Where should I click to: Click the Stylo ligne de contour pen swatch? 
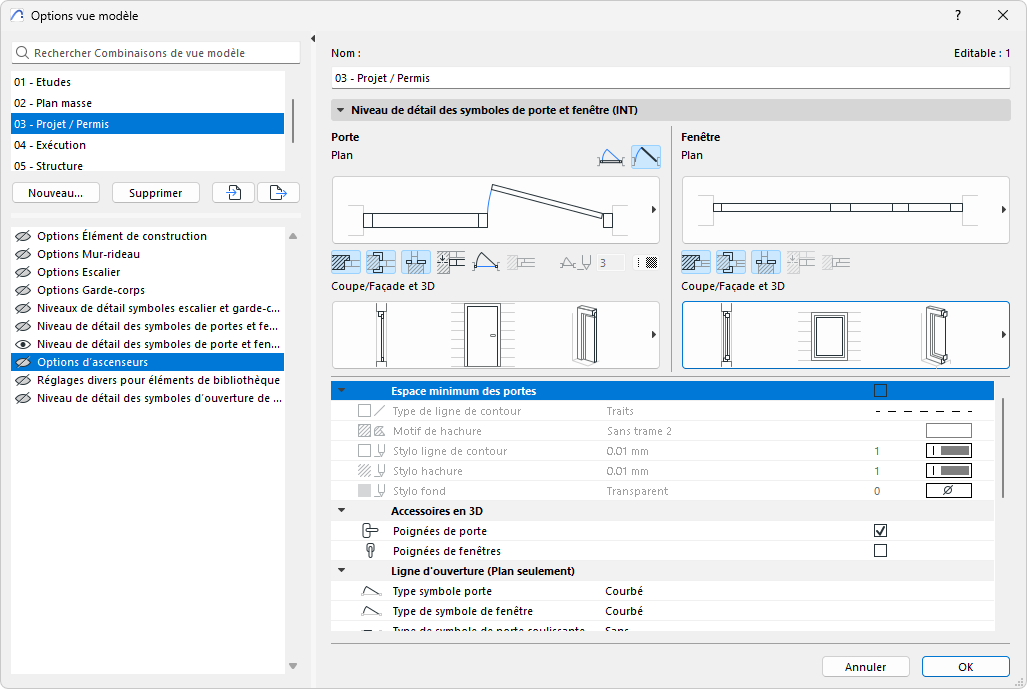tap(948, 451)
